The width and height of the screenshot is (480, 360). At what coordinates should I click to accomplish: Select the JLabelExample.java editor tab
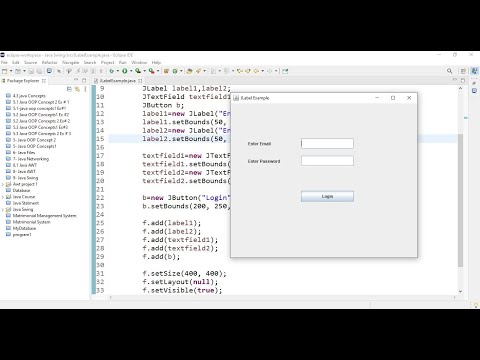pos(118,81)
